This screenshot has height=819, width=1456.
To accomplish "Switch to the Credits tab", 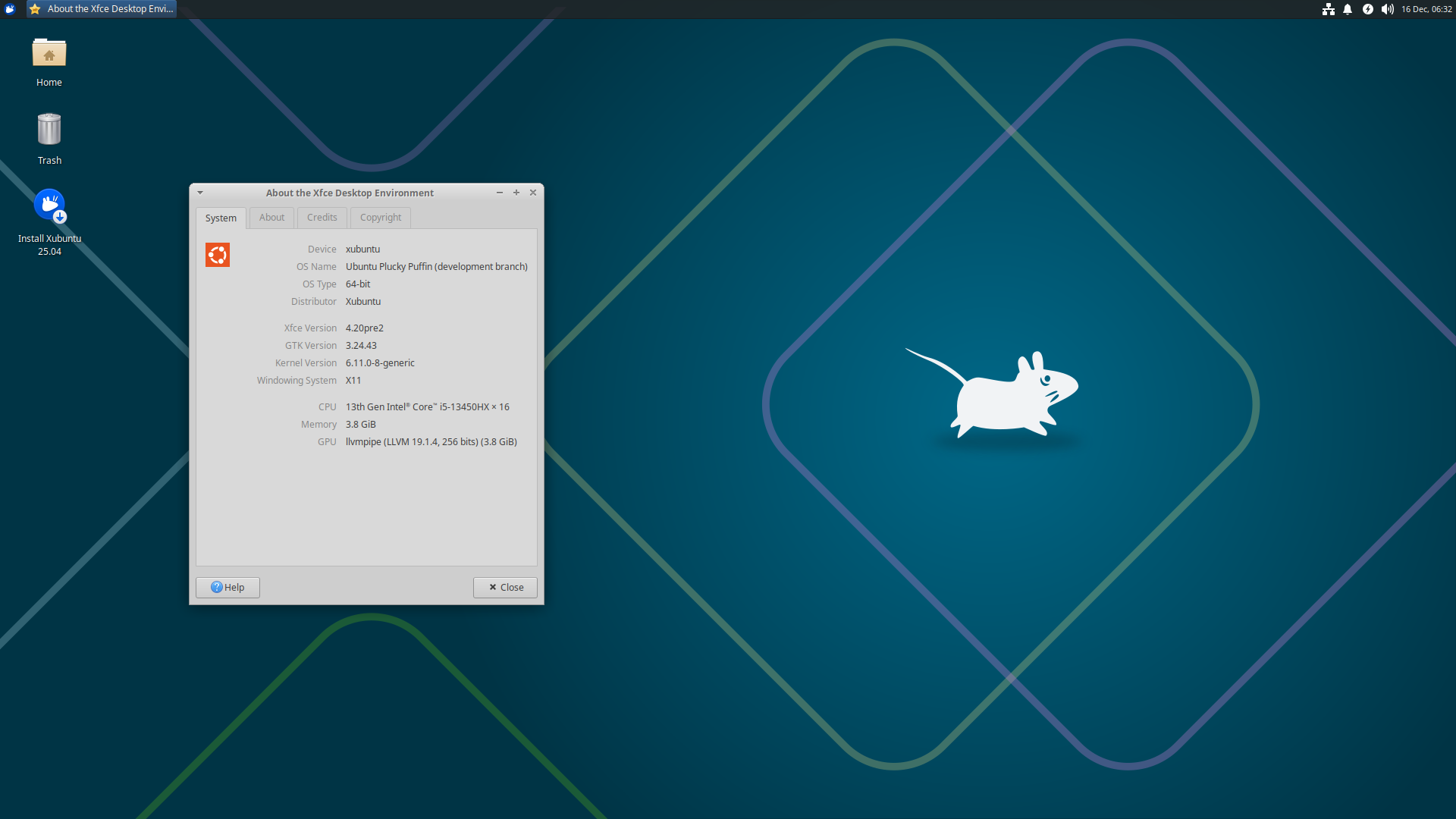I will [x=321, y=217].
